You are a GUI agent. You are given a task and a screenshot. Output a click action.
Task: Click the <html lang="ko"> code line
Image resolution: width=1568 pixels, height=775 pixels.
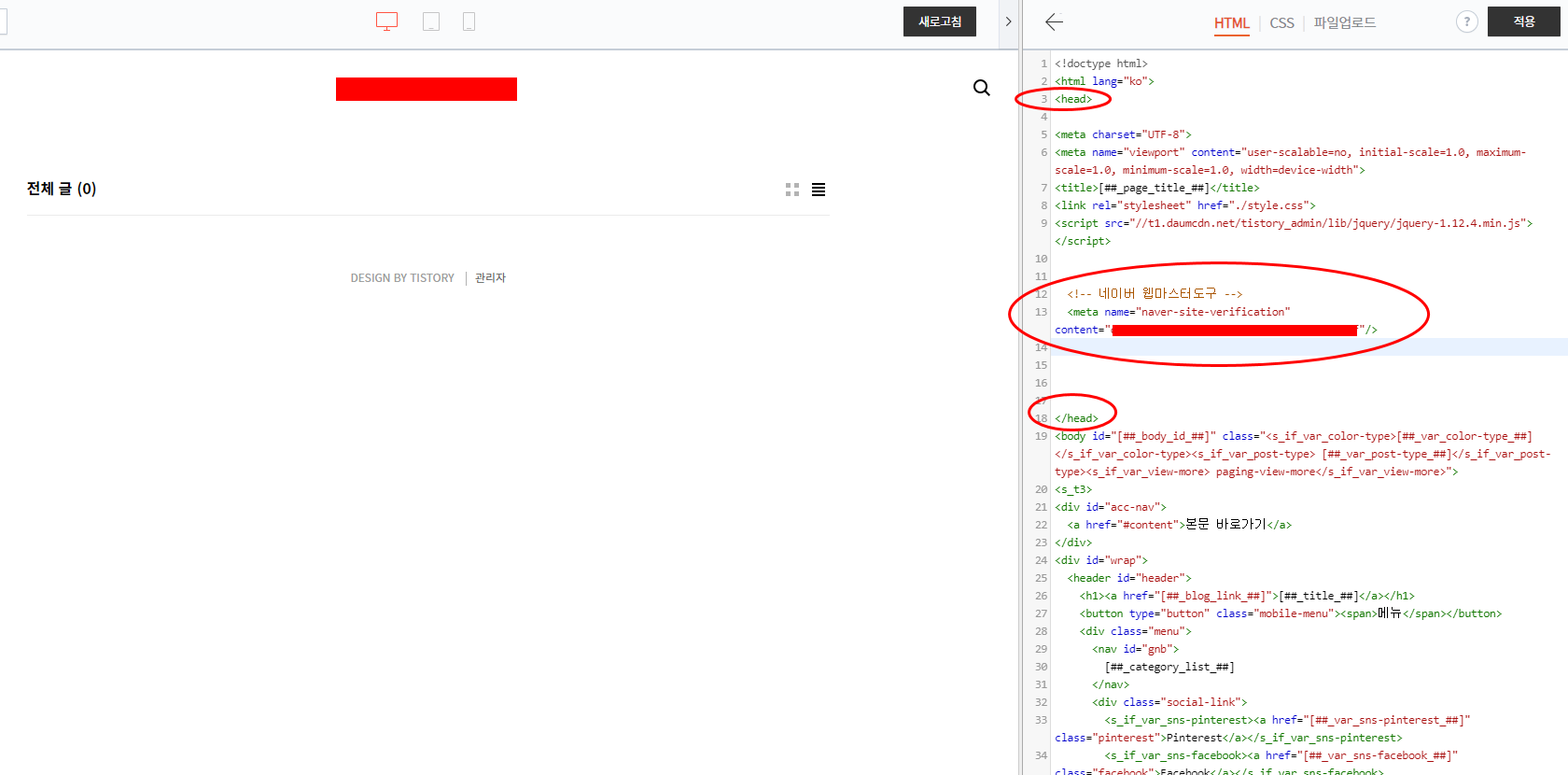click(1104, 81)
